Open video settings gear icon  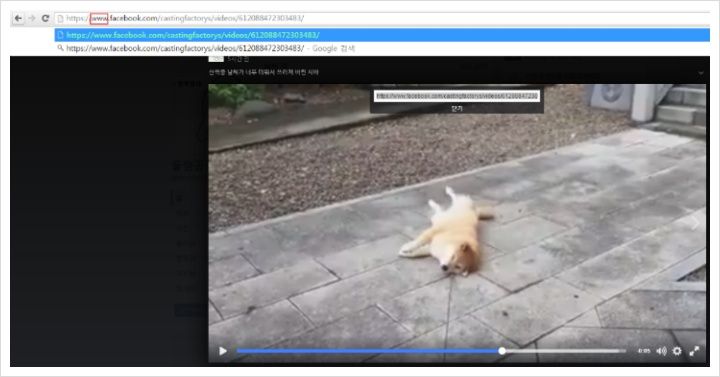677,351
